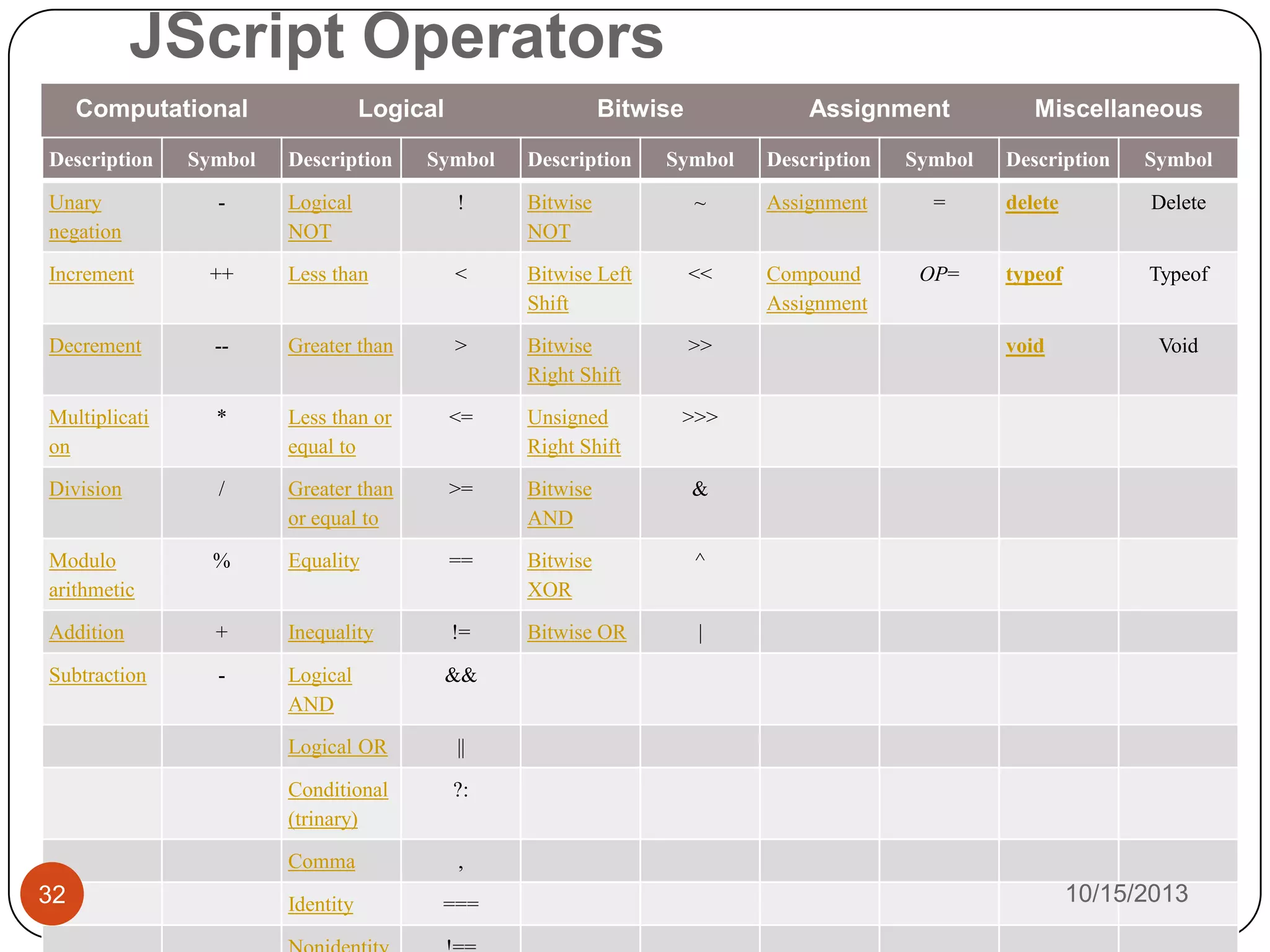The height and width of the screenshot is (952, 1270).
Task: Open the Less than or equal to link
Action: pos(340,431)
